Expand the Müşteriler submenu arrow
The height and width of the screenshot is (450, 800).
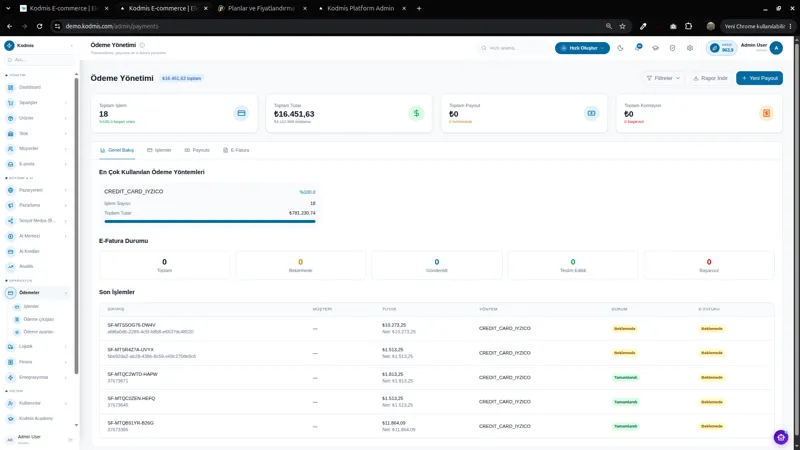click(x=66, y=148)
